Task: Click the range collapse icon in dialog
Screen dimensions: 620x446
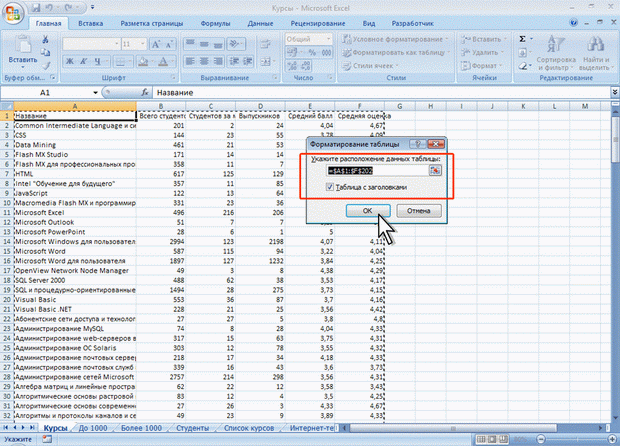Action: point(435,170)
